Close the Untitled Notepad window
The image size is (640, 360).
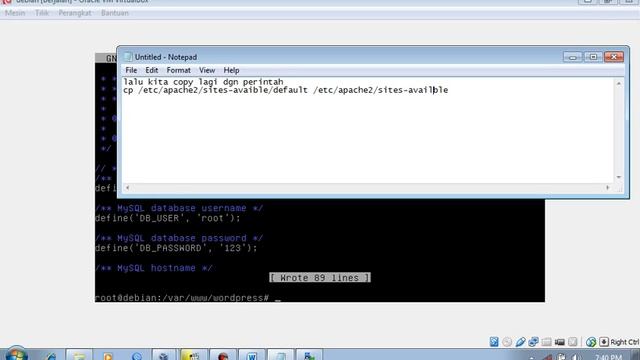click(x=614, y=57)
